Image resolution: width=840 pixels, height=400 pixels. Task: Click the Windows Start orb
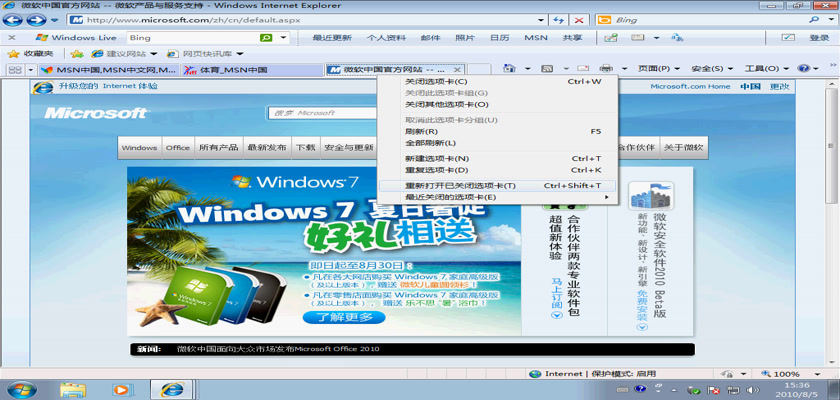click(x=20, y=388)
